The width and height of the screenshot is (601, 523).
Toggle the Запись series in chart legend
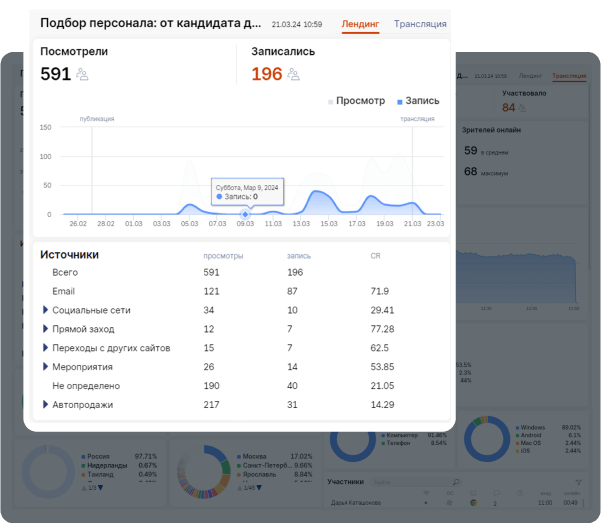[x=418, y=101]
